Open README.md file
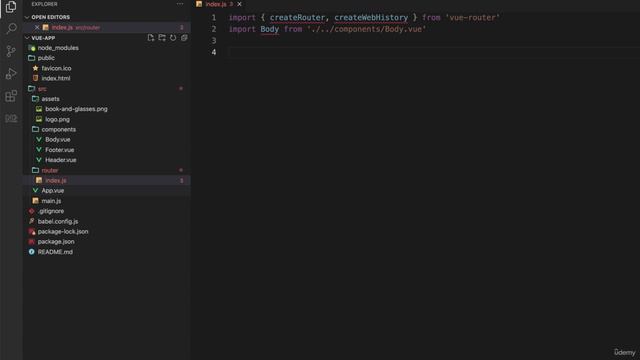The image size is (640, 360). [x=55, y=252]
